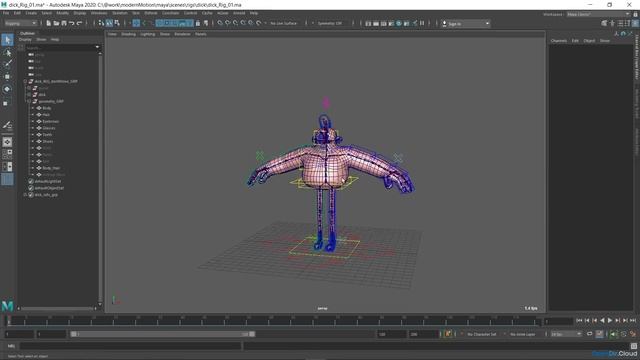Go to end of playback range
The height and width of the screenshot is (360, 640).
click(x=633, y=321)
